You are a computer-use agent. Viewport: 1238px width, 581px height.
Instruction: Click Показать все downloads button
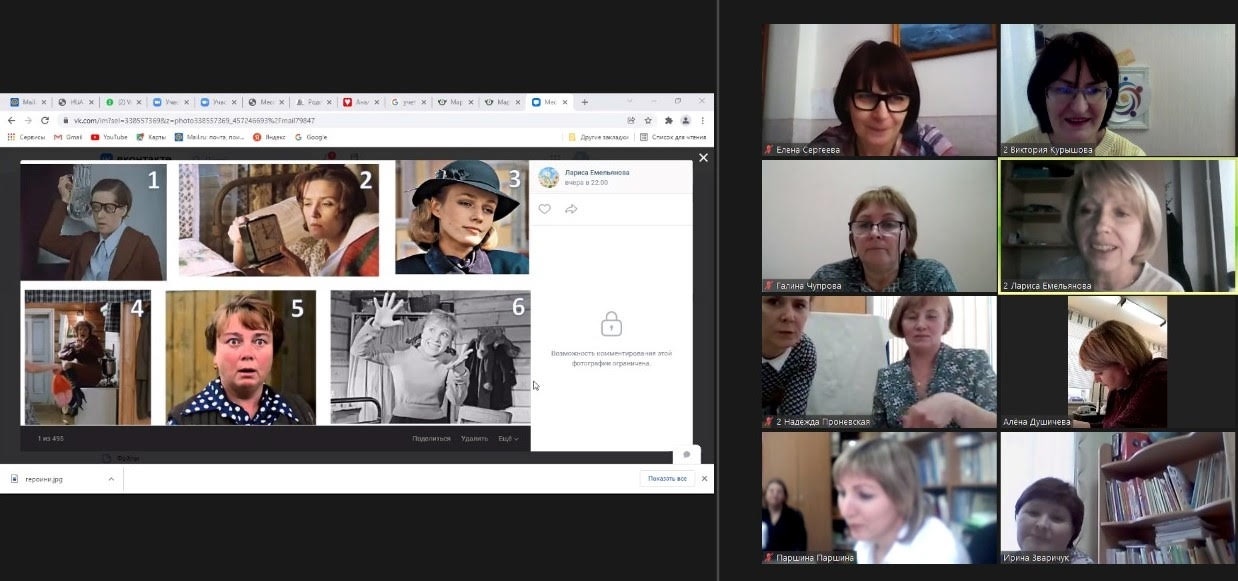pyautogui.click(x=667, y=478)
